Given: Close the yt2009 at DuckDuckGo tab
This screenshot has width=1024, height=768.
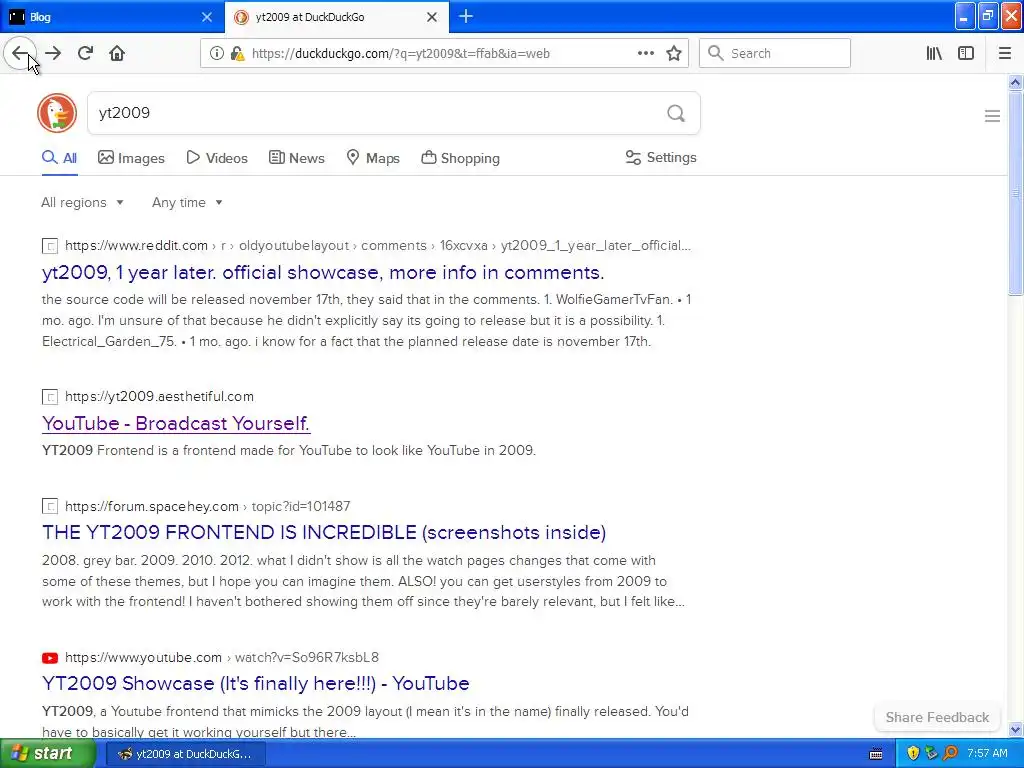Looking at the screenshot, I should [432, 17].
